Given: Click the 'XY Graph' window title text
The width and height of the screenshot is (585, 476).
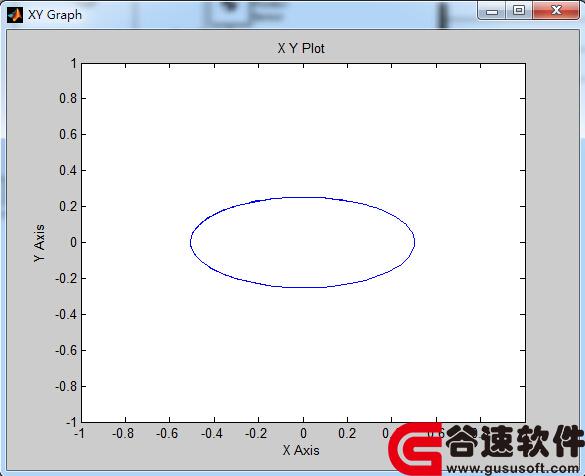Looking at the screenshot, I should tap(55, 15).
